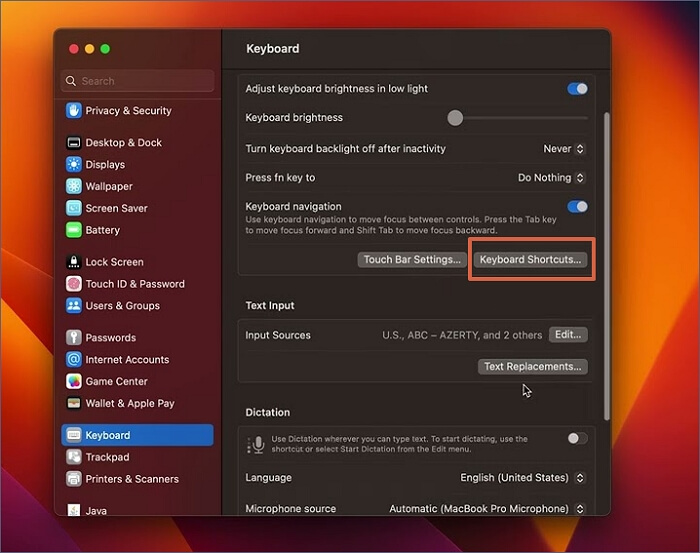Click the Input Sources row text
700x553 pixels.
[x=278, y=335]
